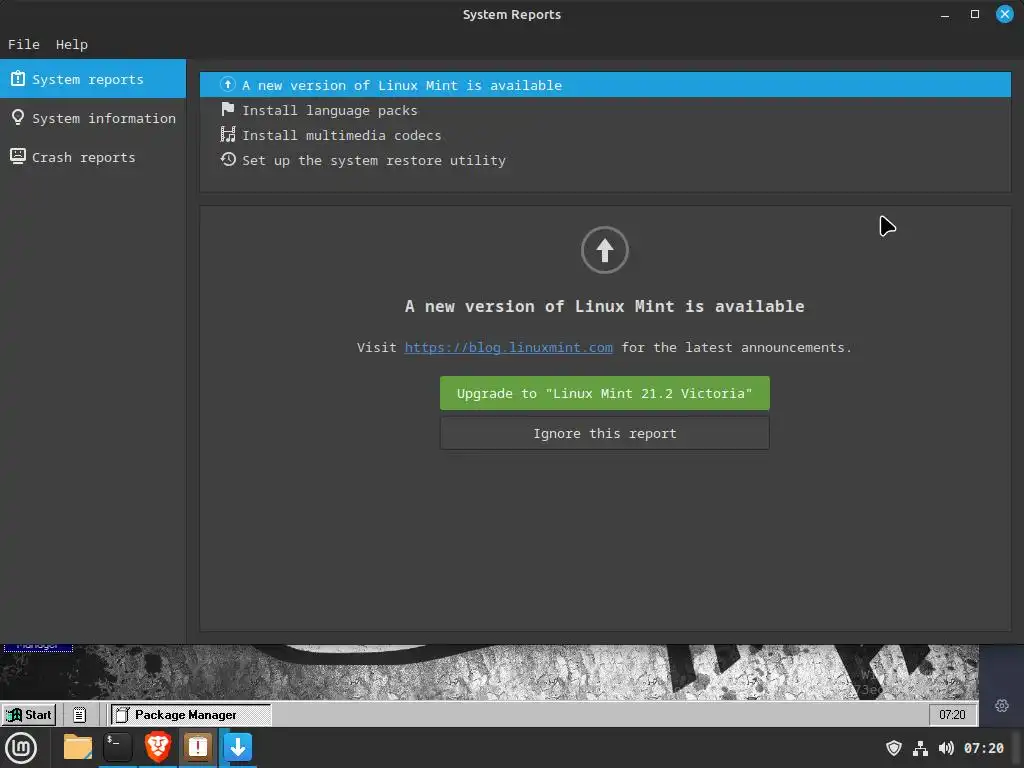The width and height of the screenshot is (1024, 768).
Task: Click the gear settings icon at right edge
Action: tap(1001, 705)
